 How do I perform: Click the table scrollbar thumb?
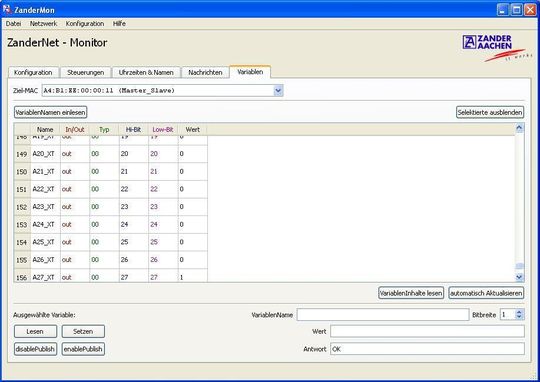pos(519,266)
